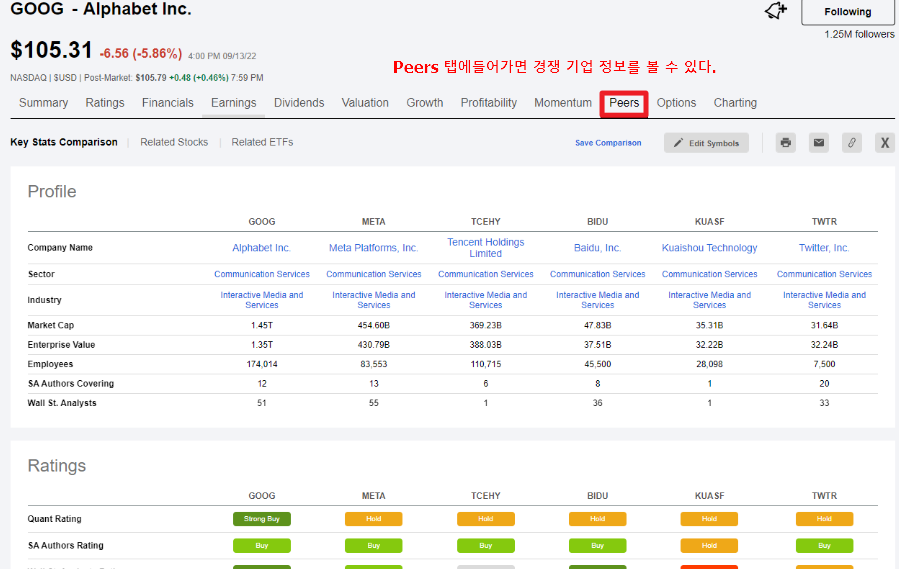Click the Quant Rating row label
The height and width of the screenshot is (569, 899).
point(54,519)
